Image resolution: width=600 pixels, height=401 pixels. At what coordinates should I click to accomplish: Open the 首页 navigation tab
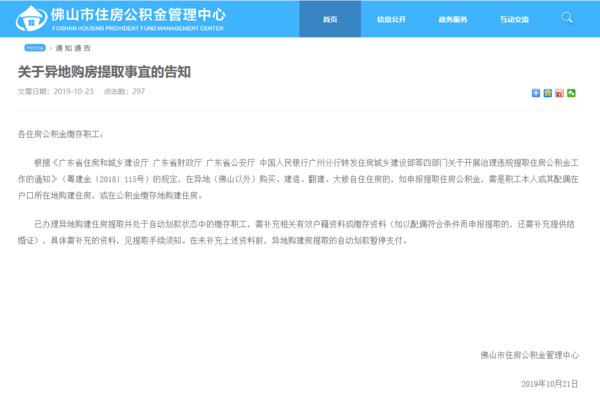[x=330, y=19]
